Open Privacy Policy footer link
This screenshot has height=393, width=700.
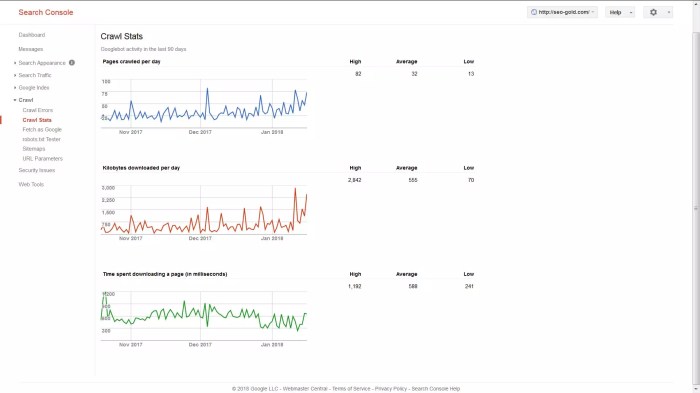pos(391,389)
